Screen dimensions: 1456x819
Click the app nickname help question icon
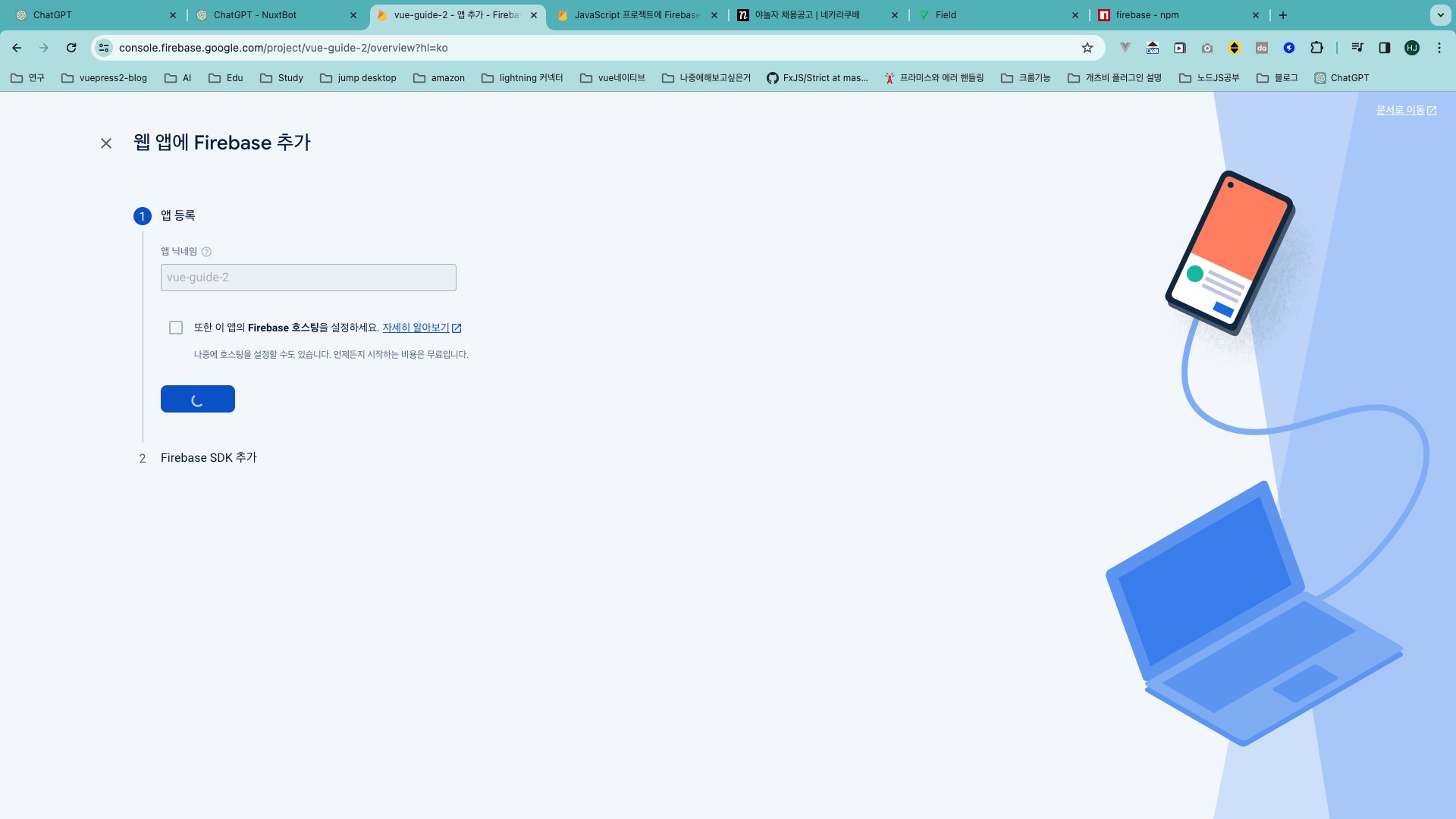[206, 252]
